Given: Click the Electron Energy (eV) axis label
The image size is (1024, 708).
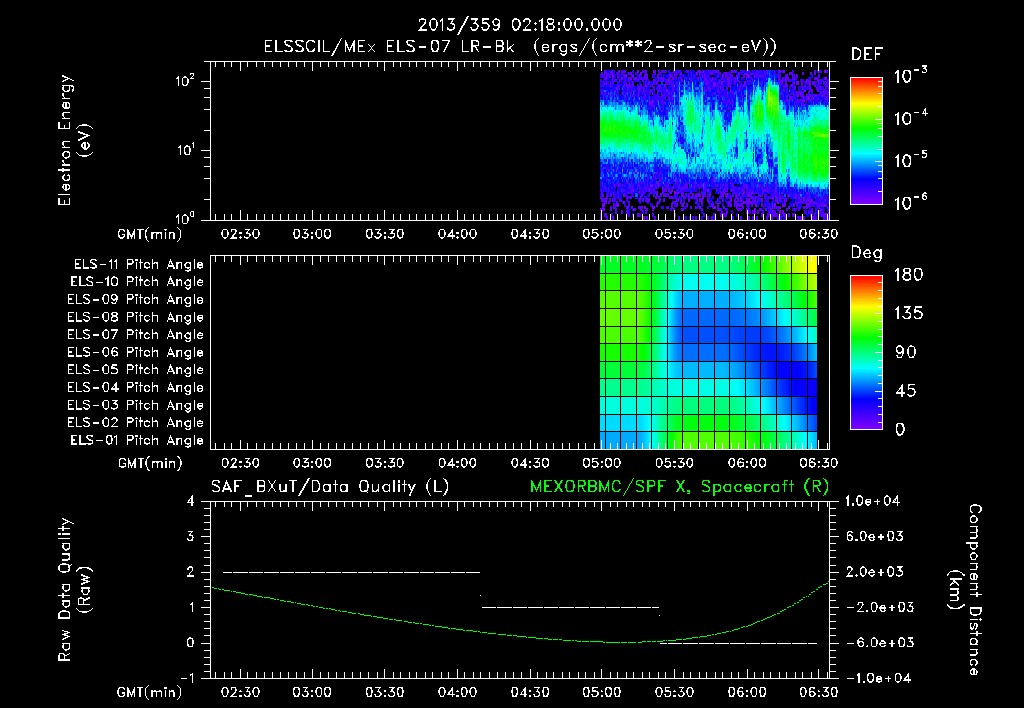Looking at the screenshot, I should (74, 140).
